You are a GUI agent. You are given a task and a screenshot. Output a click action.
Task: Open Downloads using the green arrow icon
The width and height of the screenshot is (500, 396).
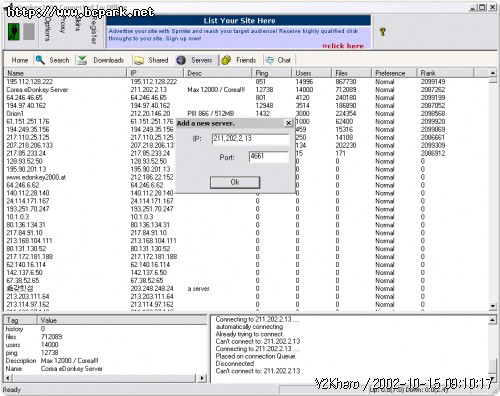tap(82, 60)
